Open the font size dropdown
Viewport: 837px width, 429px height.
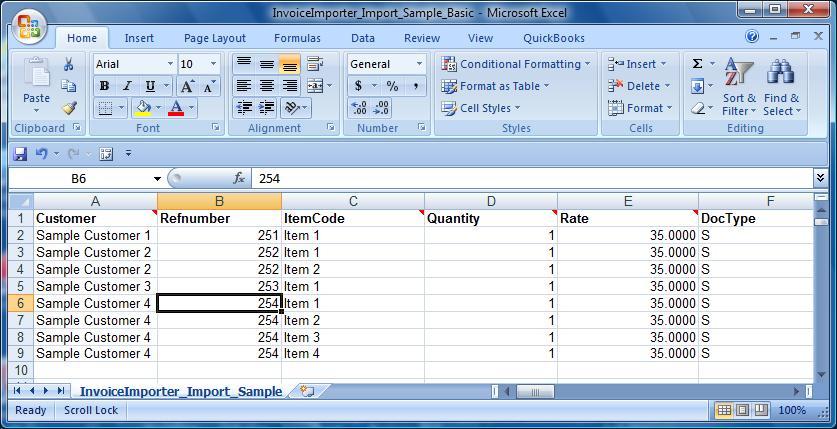[x=214, y=64]
